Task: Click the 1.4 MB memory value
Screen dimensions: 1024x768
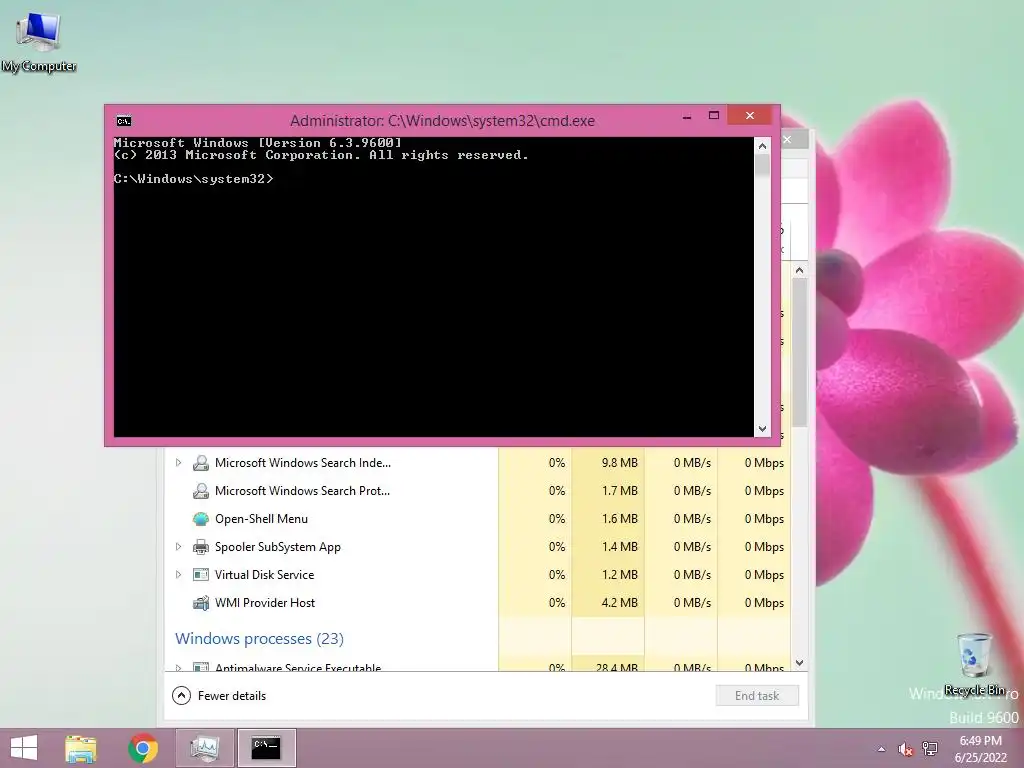Action: click(619, 547)
